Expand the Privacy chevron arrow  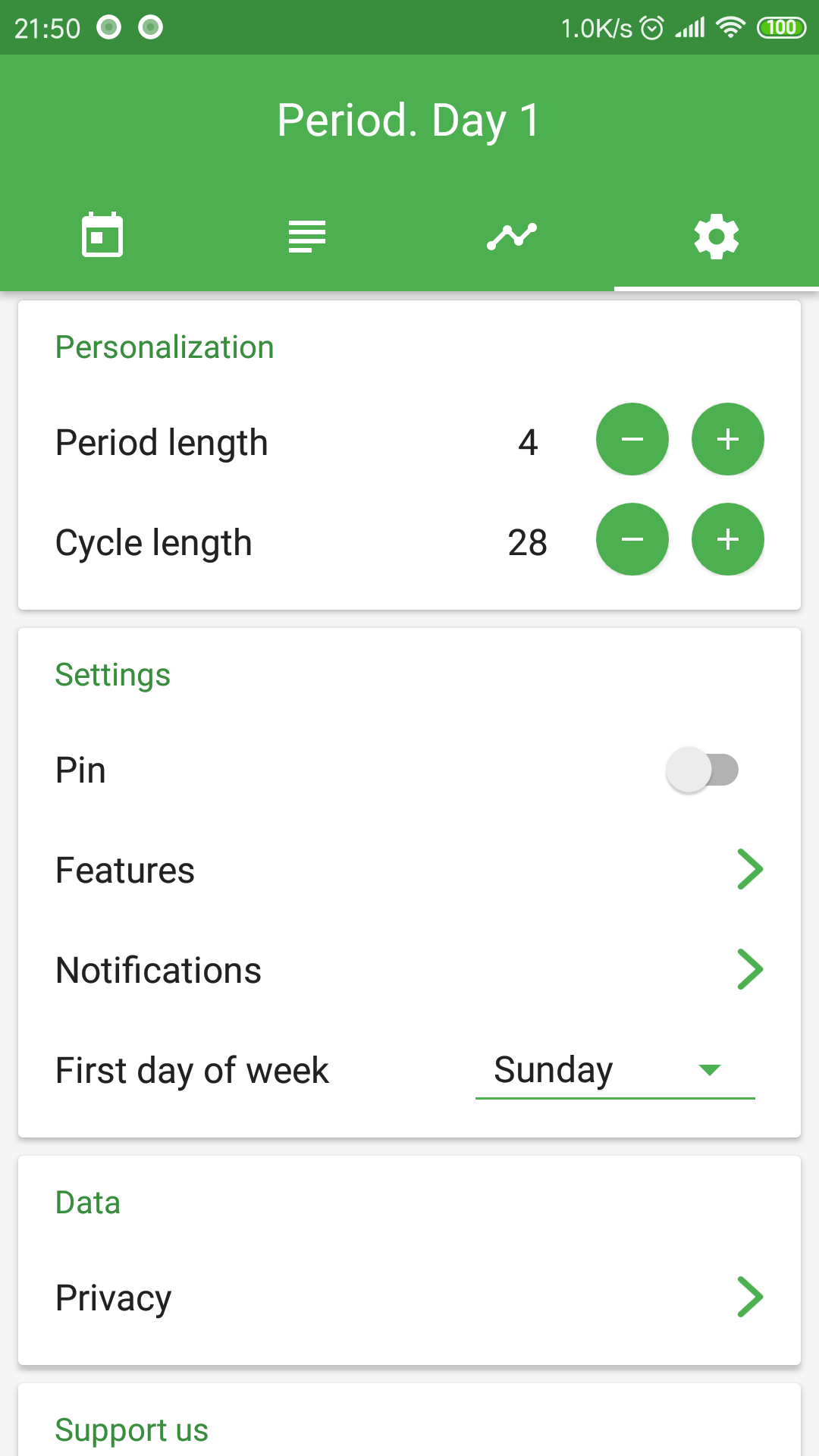click(750, 1297)
